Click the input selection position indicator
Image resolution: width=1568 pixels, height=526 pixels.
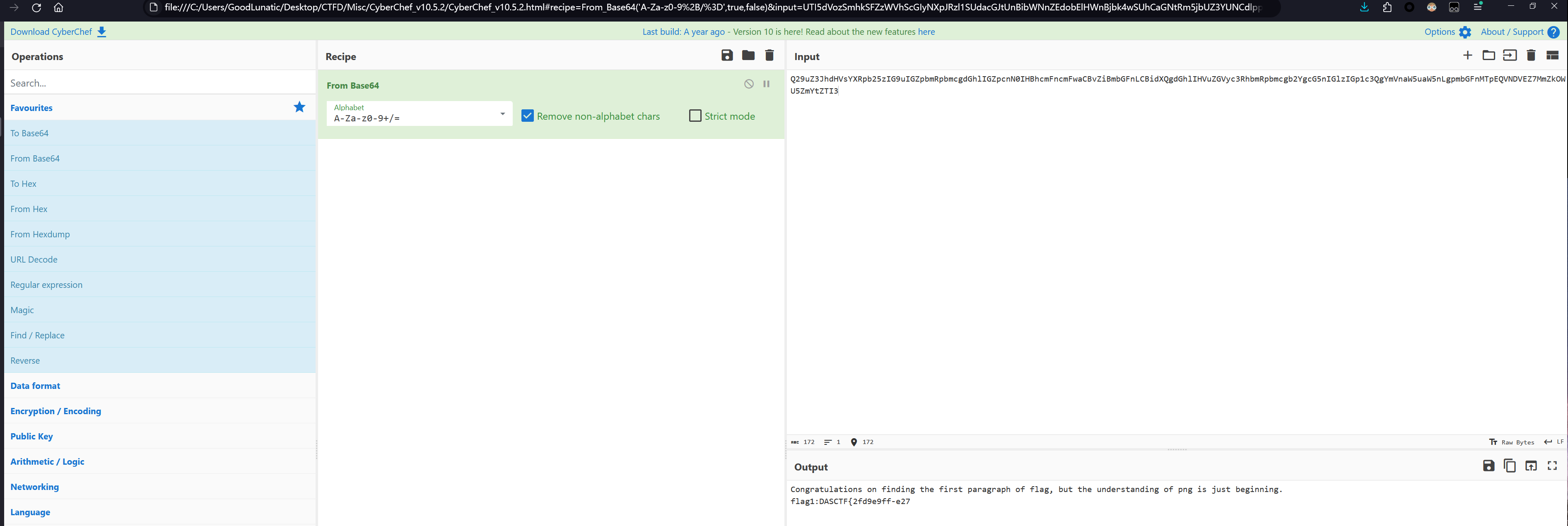point(862,442)
